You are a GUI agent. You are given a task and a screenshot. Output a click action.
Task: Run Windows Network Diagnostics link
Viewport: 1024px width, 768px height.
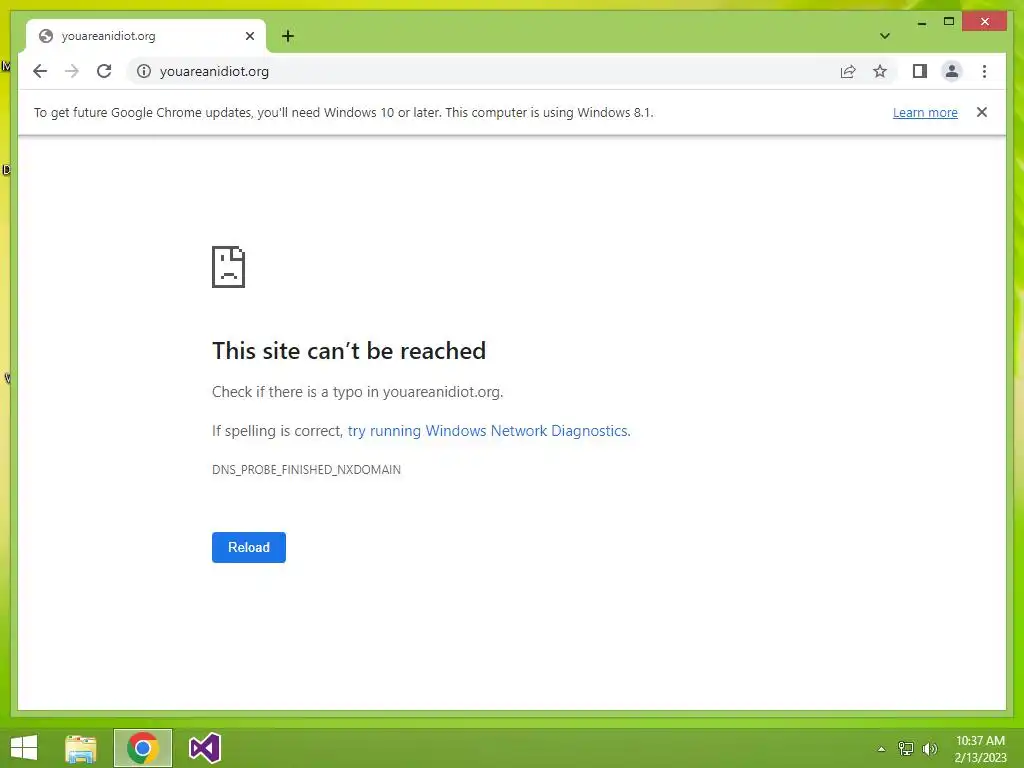488,431
